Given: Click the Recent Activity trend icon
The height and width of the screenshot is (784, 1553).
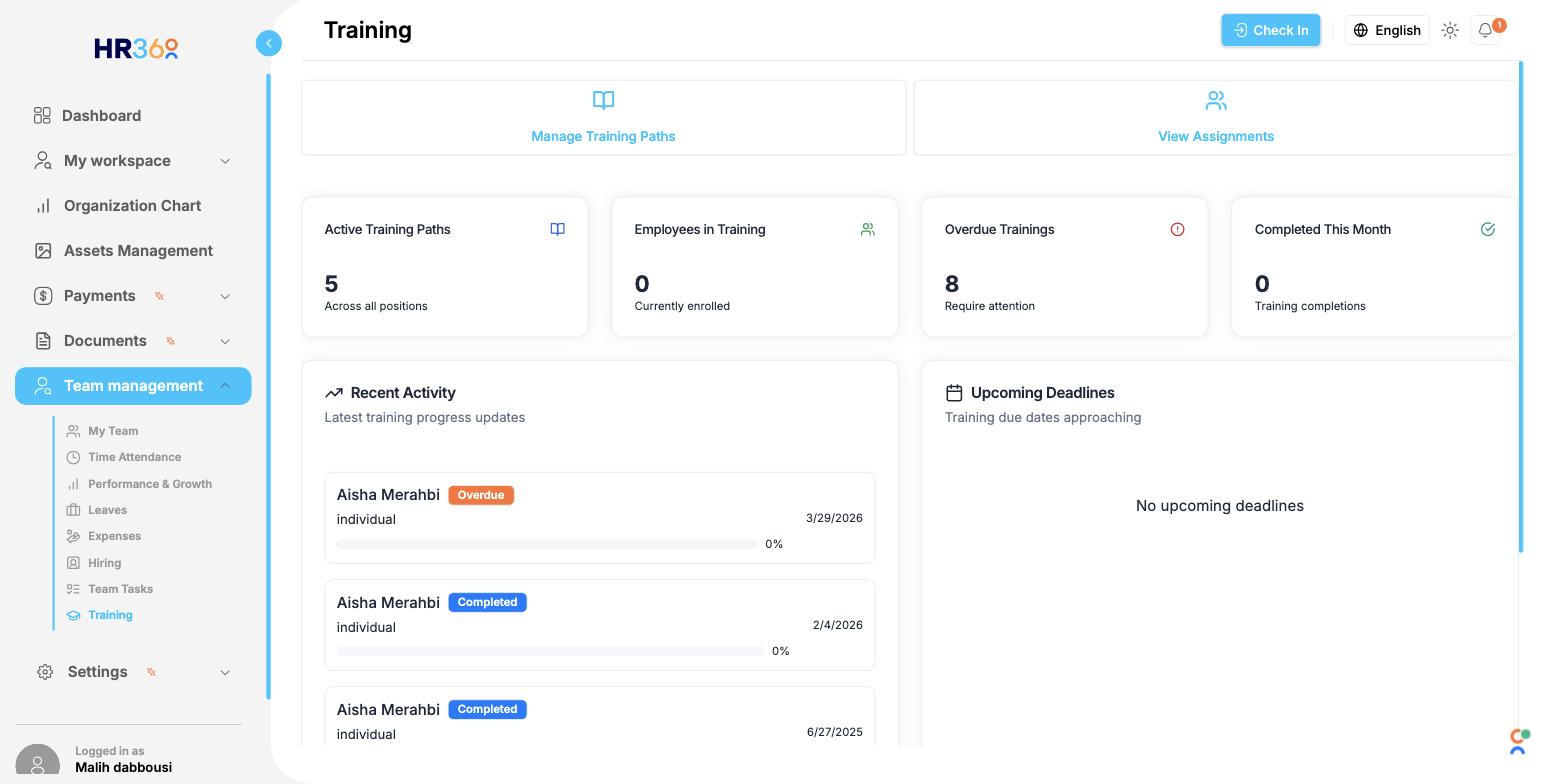Looking at the screenshot, I should (x=334, y=393).
